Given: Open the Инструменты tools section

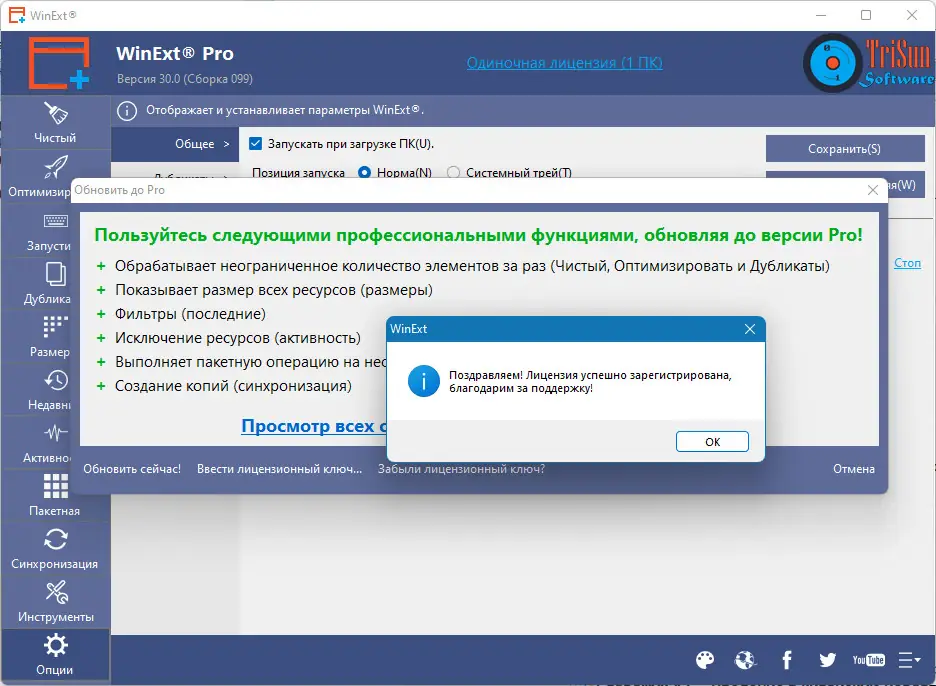Looking at the screenshot, I should pos(55,602).
